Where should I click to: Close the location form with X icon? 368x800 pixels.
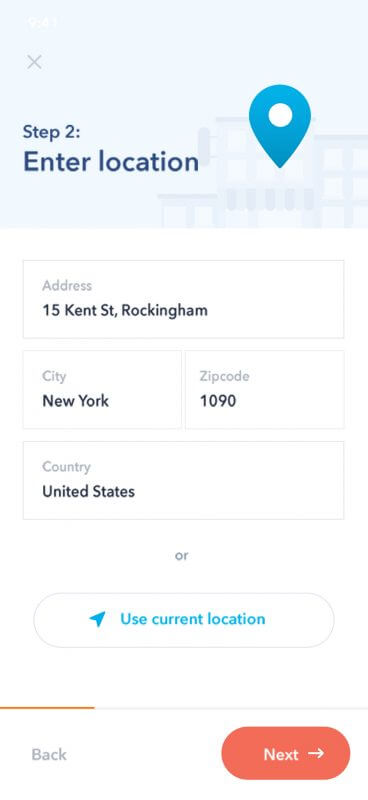tap(34, 62)
